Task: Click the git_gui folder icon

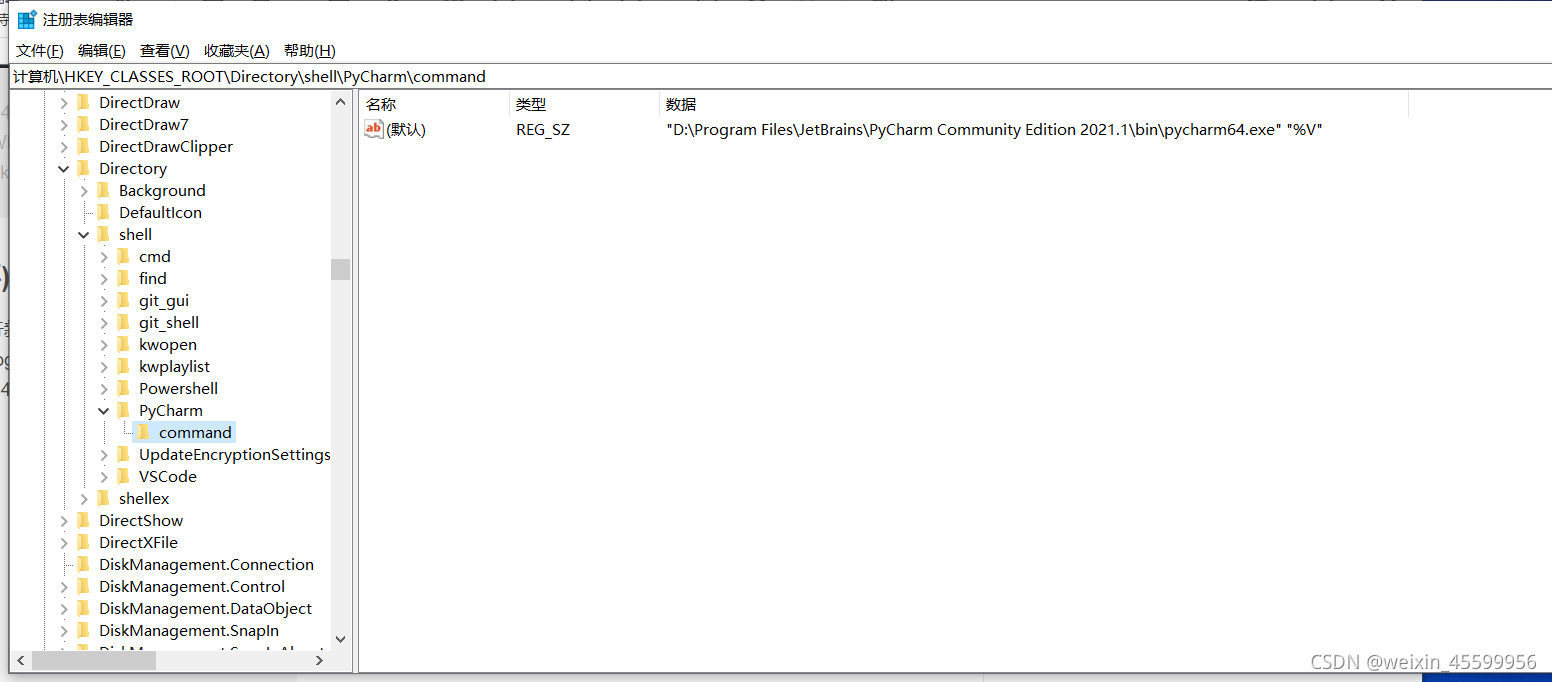Action: point(124,300)
